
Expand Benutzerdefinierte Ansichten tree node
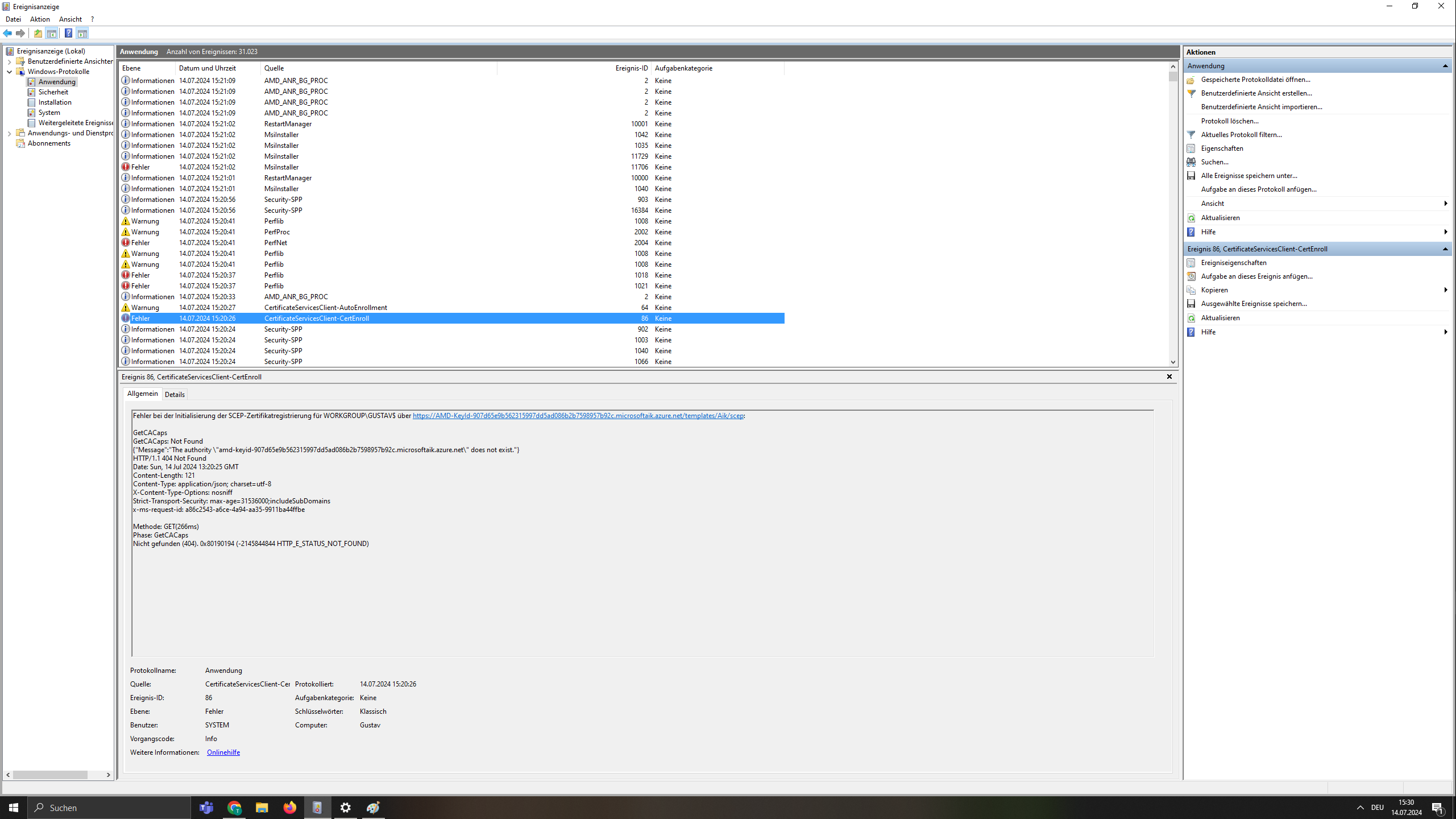[x=10, y=61]
